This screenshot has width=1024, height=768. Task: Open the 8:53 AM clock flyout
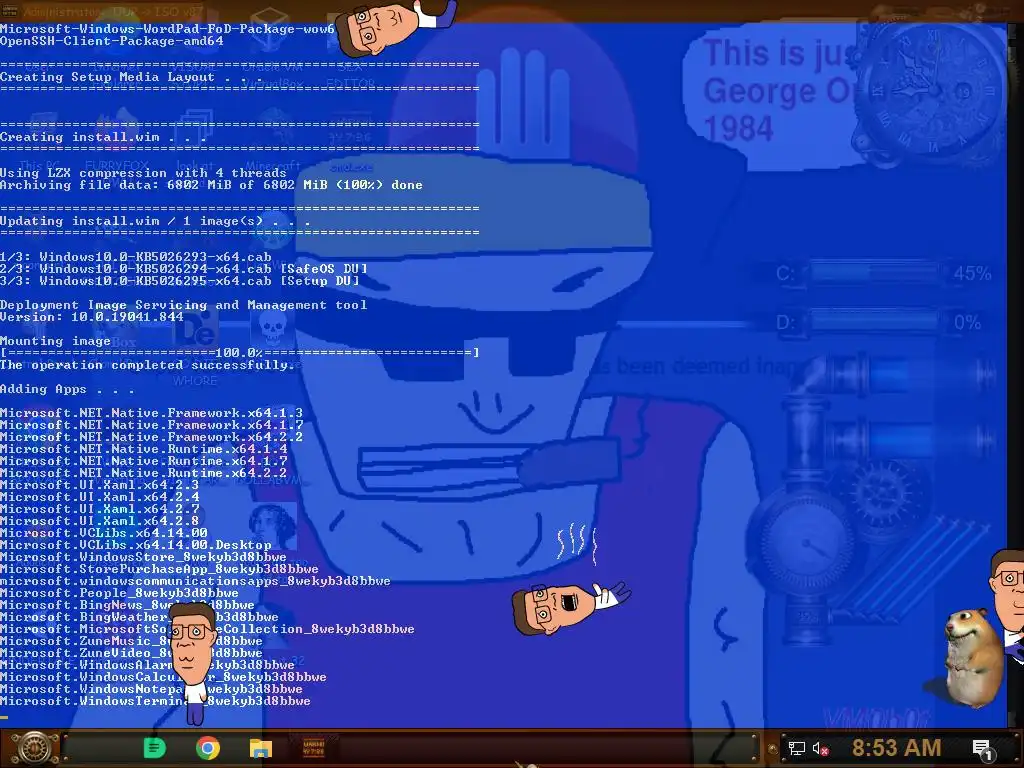tap(896, 747)
